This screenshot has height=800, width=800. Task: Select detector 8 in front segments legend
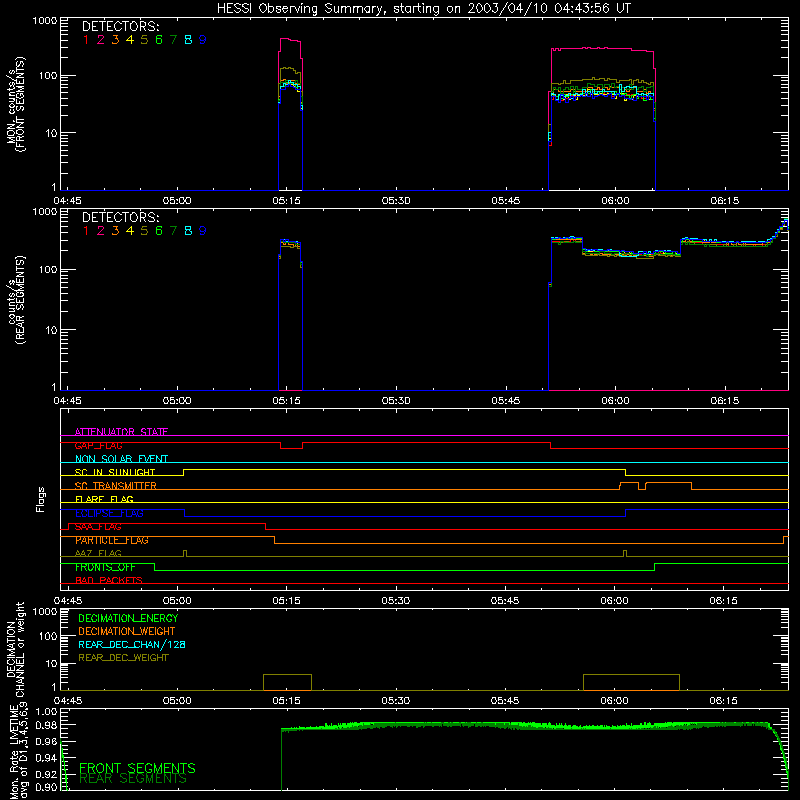[188, 40]
